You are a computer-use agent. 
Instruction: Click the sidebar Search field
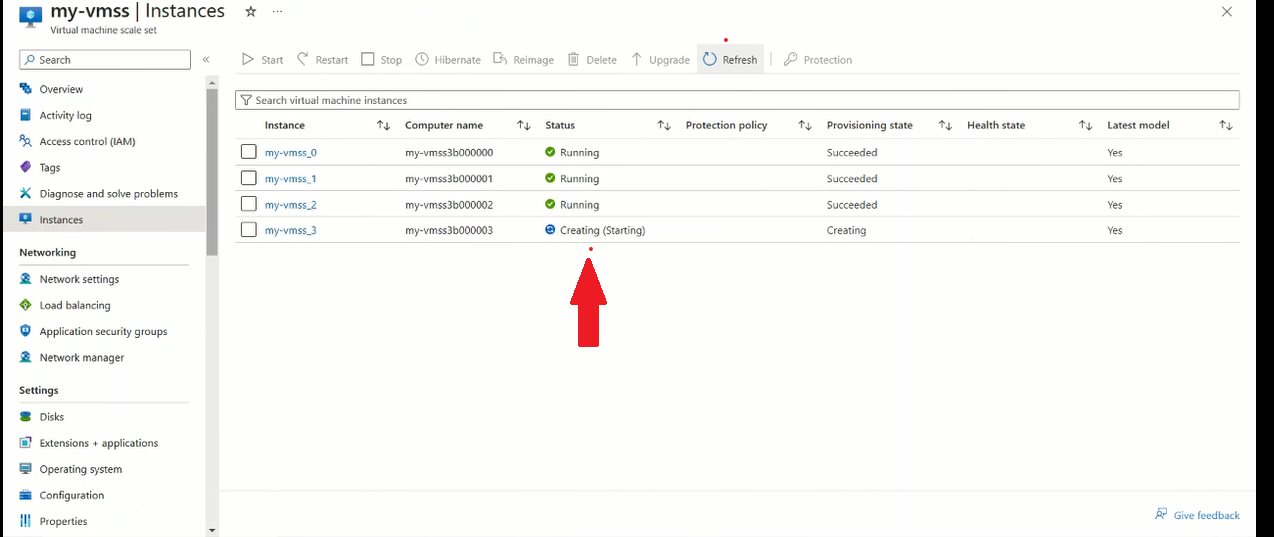click(x=105, y=60)
